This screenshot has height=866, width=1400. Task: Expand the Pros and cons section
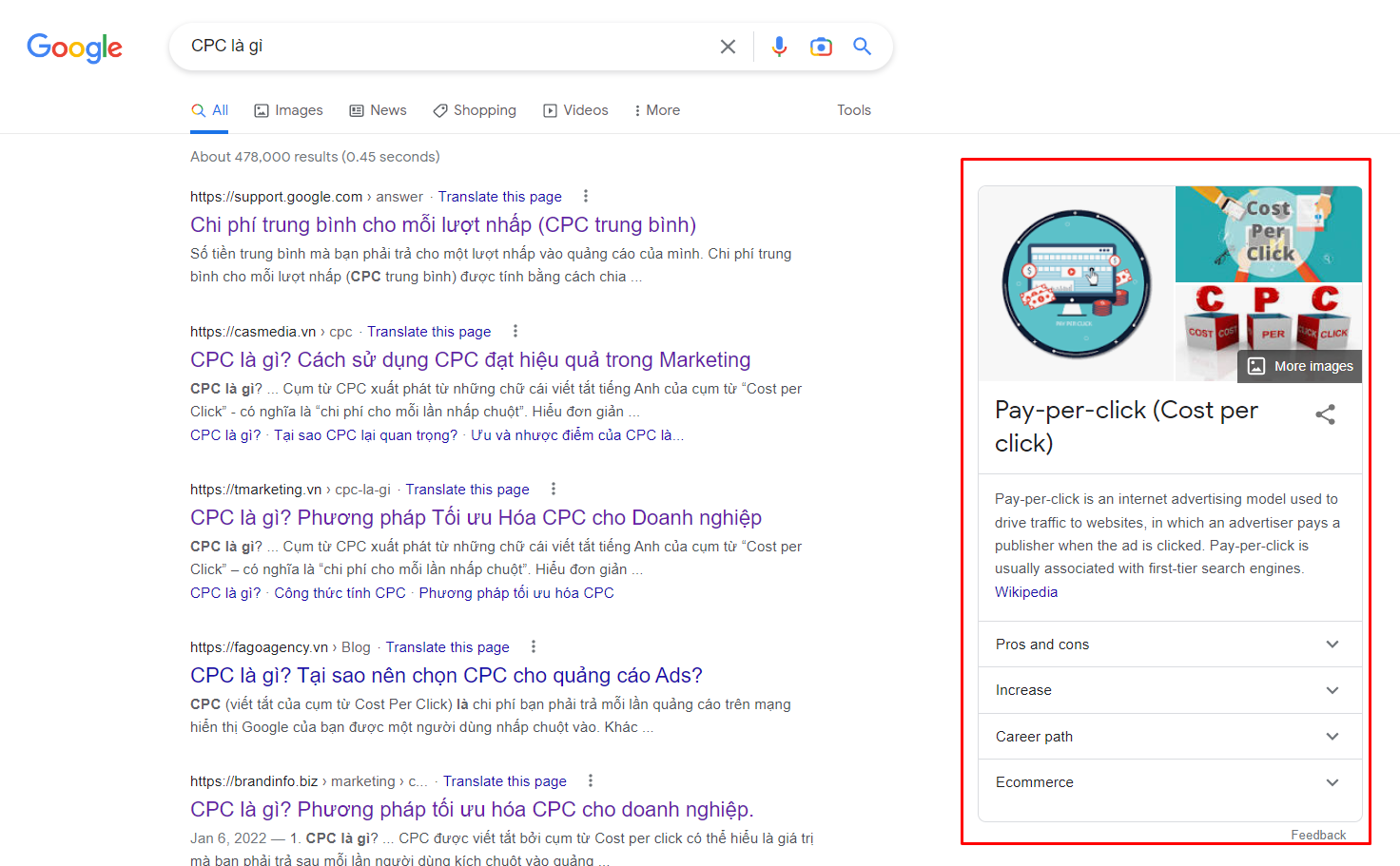[1170, 645]
